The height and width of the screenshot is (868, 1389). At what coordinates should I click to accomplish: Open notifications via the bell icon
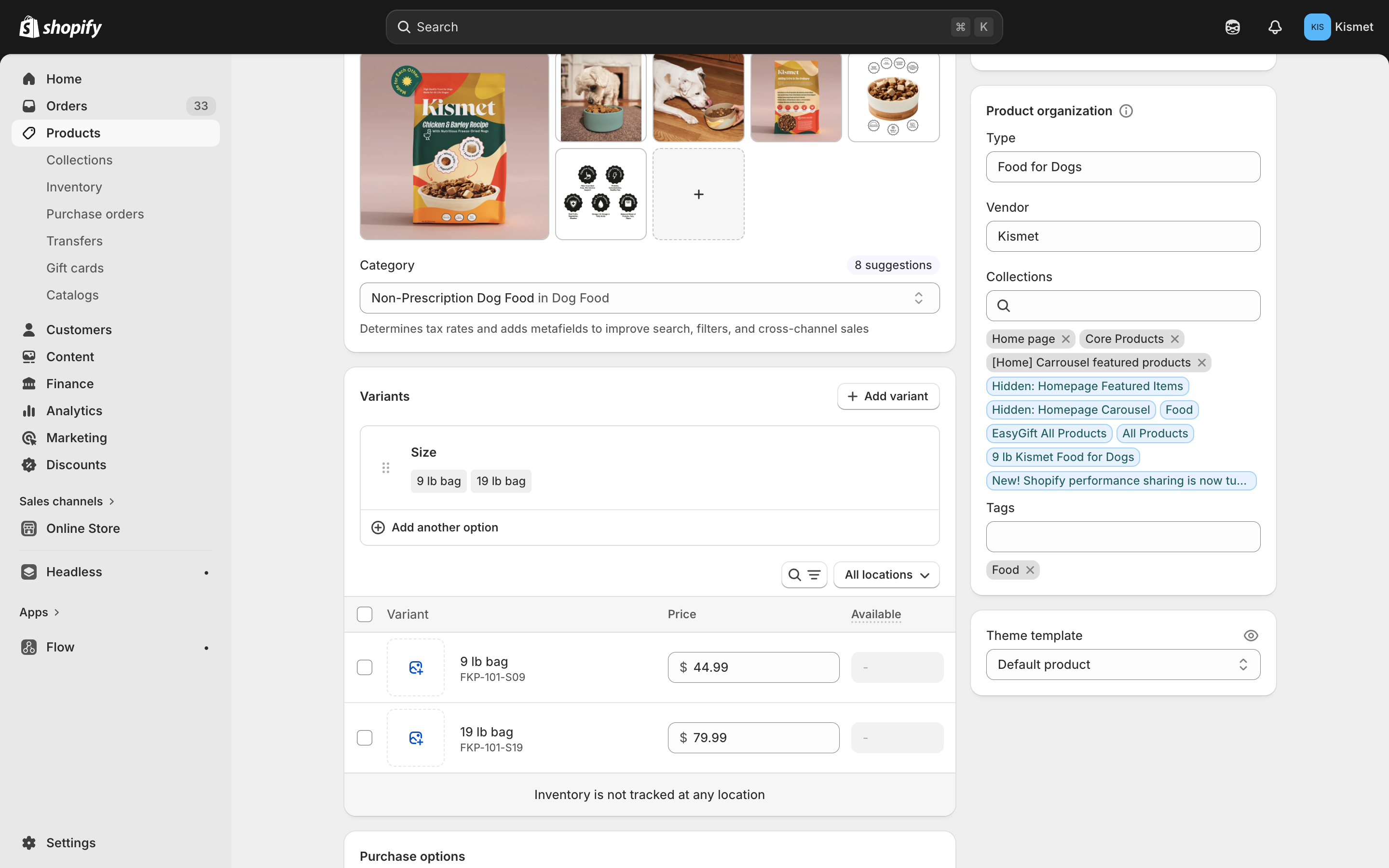click(x=1275, y=27)
